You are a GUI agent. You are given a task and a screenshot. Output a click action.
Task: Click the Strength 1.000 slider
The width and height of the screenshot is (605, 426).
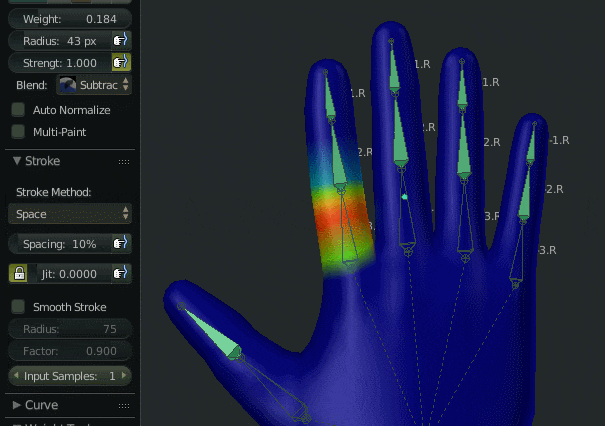click(60, 63)
